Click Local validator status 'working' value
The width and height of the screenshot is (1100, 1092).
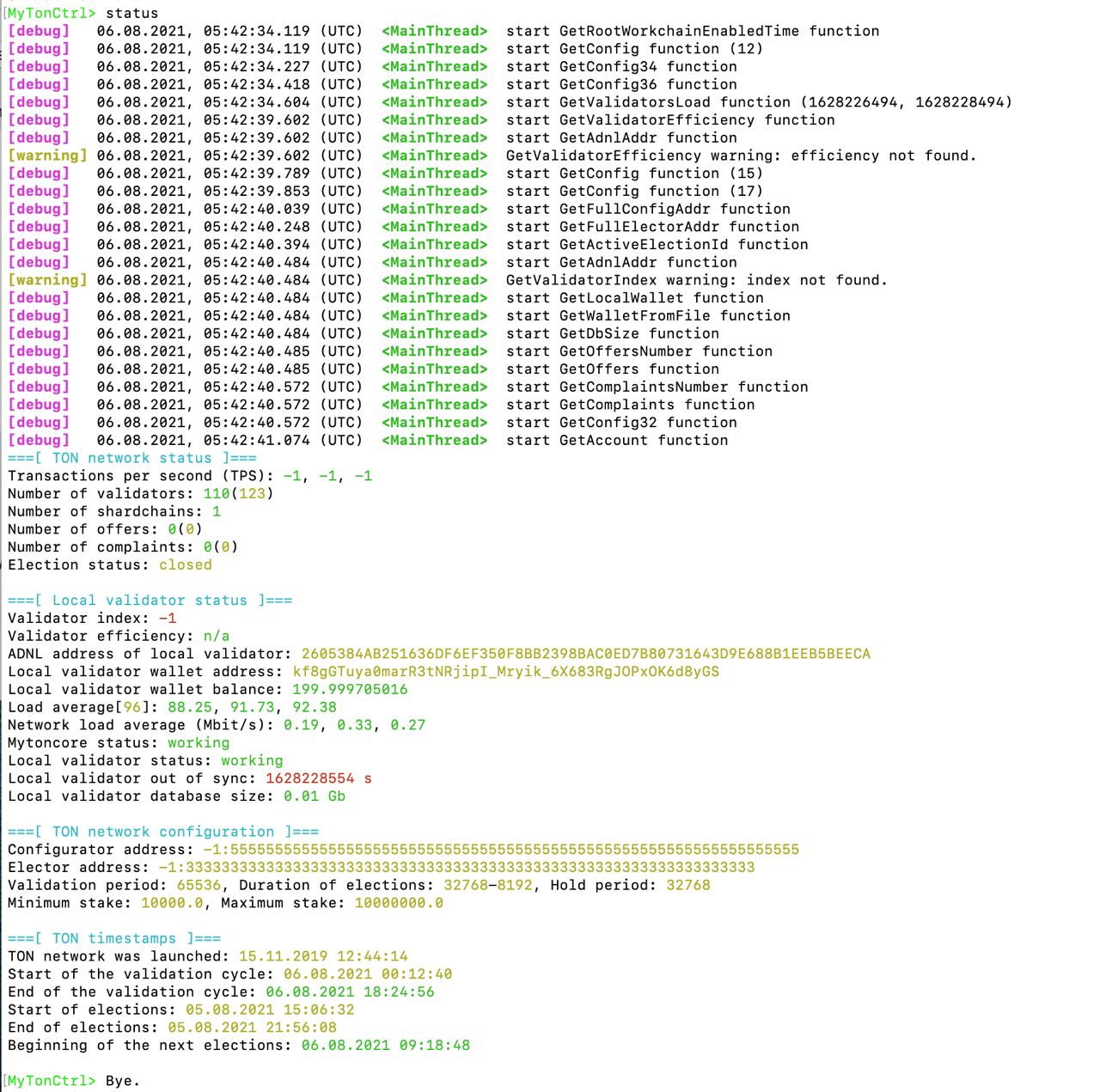tap(252, 760)
